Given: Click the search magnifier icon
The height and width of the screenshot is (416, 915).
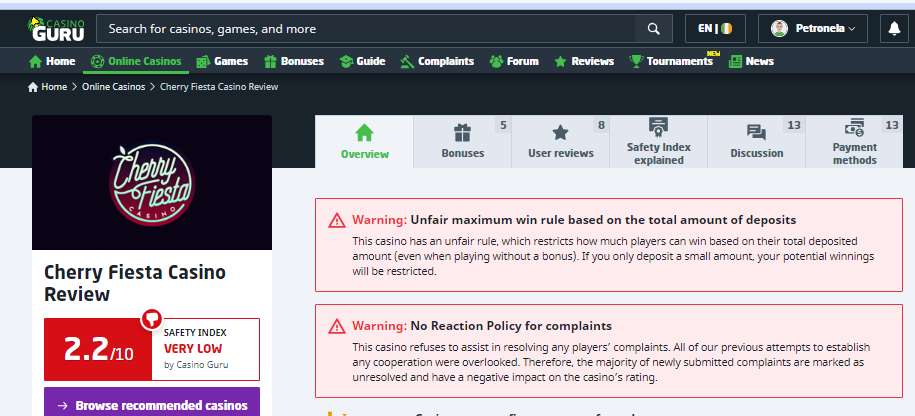Looking at the screenshot, I should point(653,29).
